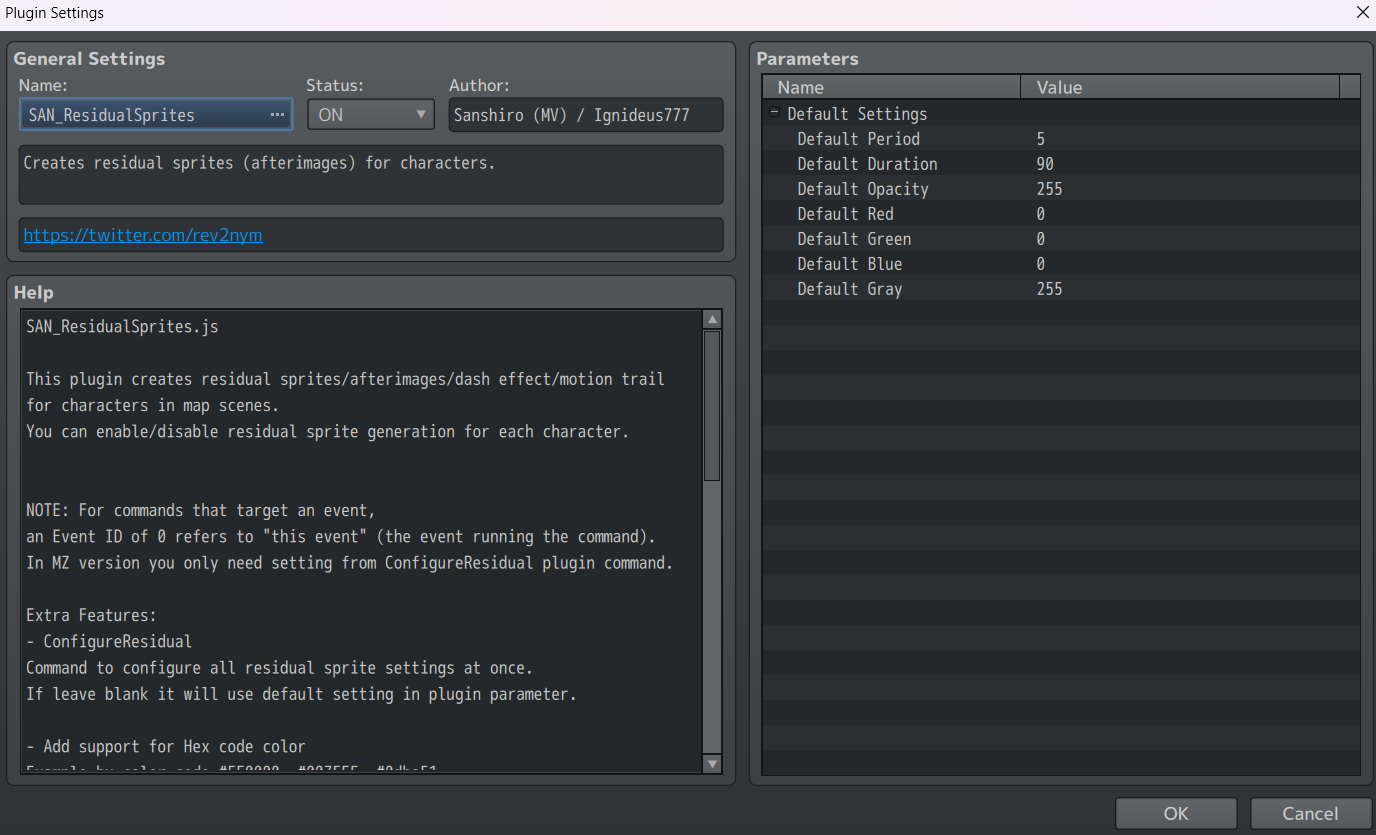Select the Default Red parameter row
Screen dimensions: 1376x835
tap(845, 214)
